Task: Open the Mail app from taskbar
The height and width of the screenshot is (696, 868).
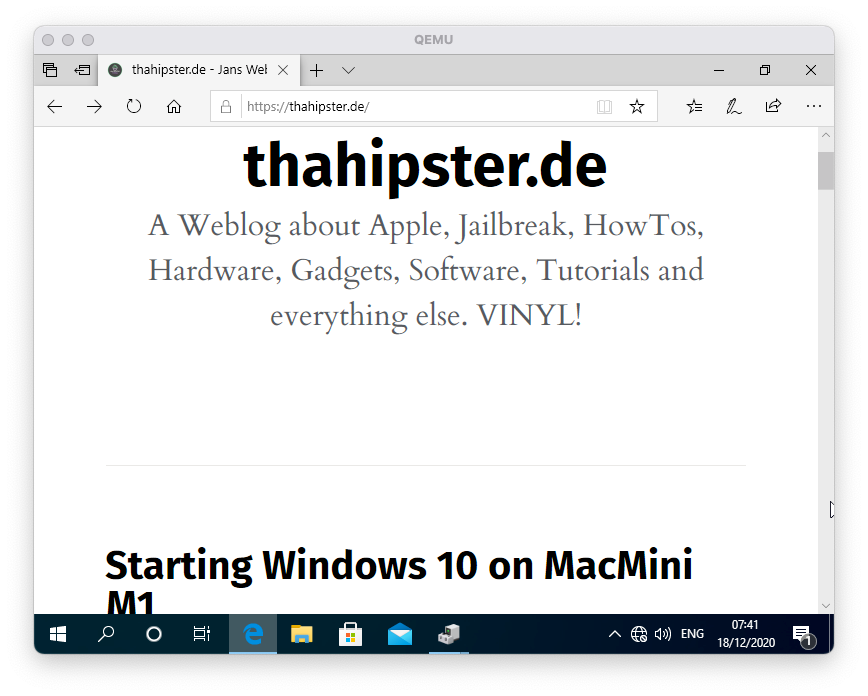Action: [x=399, y=633]
